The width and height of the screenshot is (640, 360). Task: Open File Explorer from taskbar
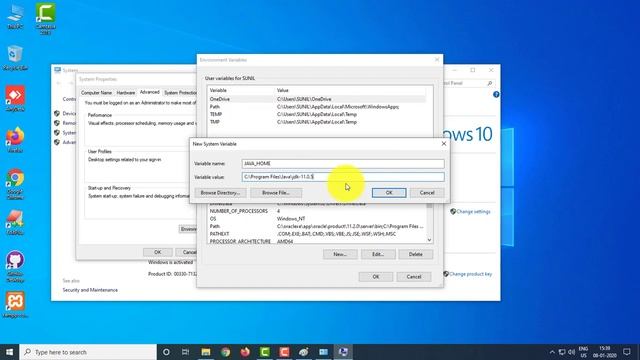206,352
